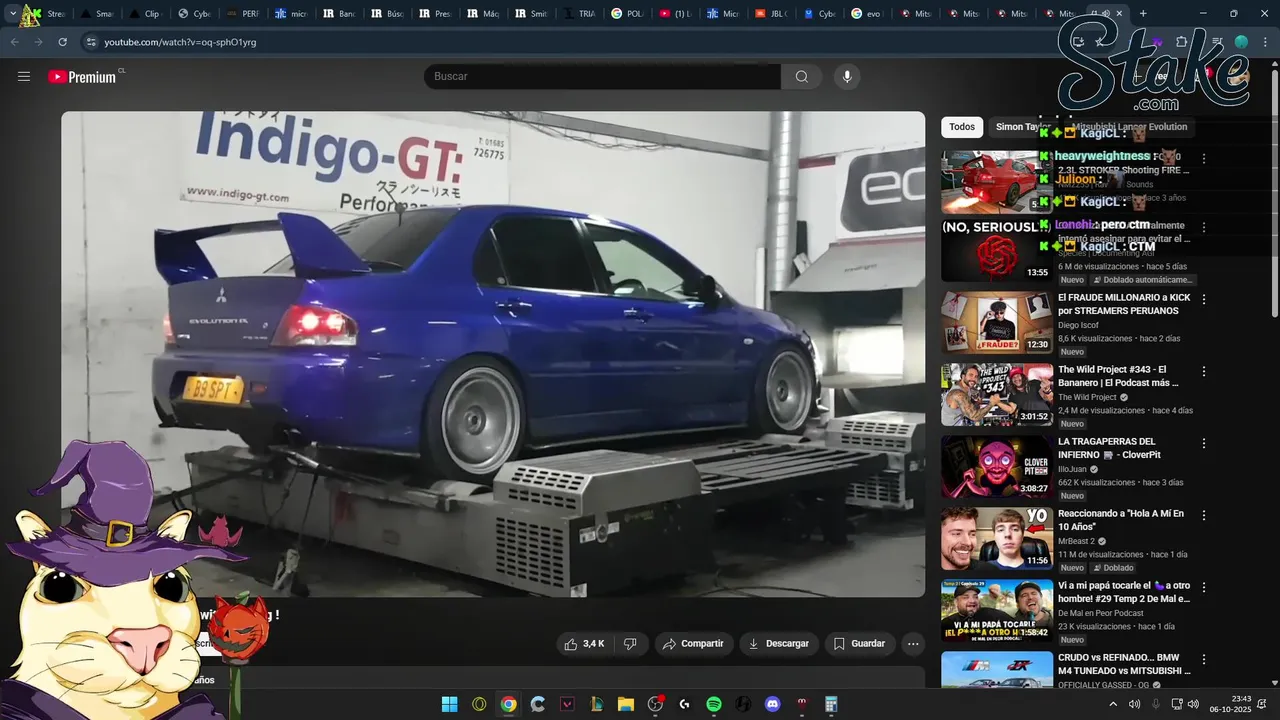The width and height of the screenshot is (1280, 720).
Task: Launch Spotify from the taskbar
Action: [x=714, y=704]
